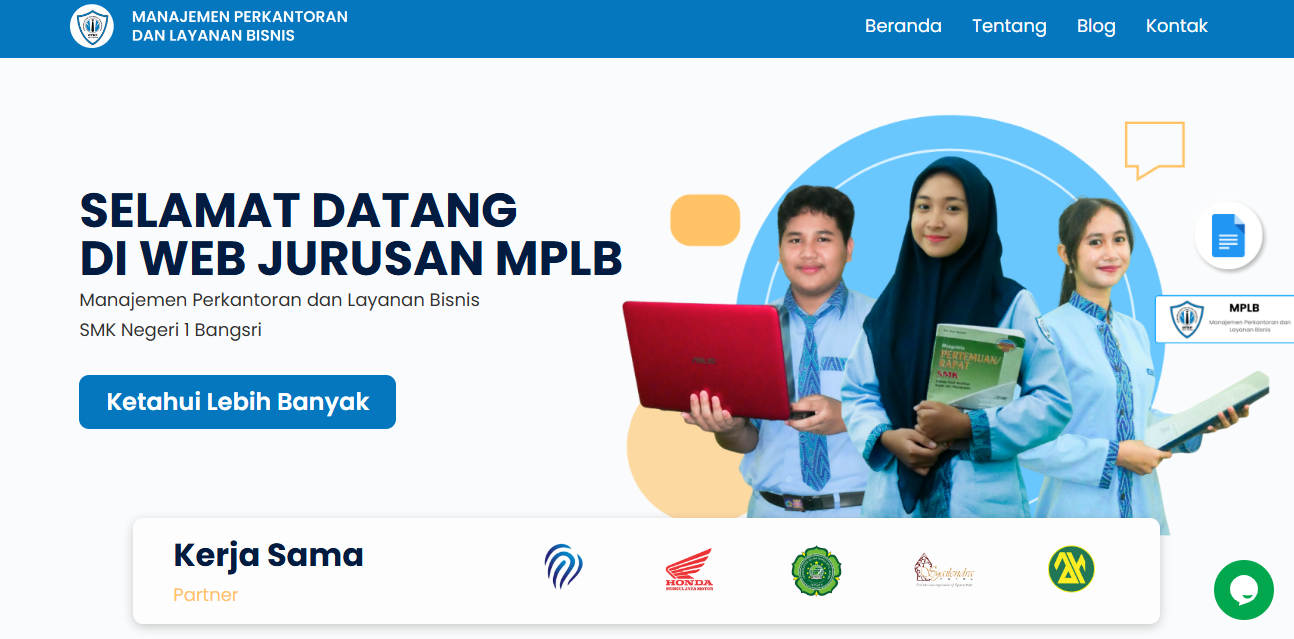
Task: Open the blue document icon beside the hero image
Action: pyautogui.click(x=1228, y=237)
